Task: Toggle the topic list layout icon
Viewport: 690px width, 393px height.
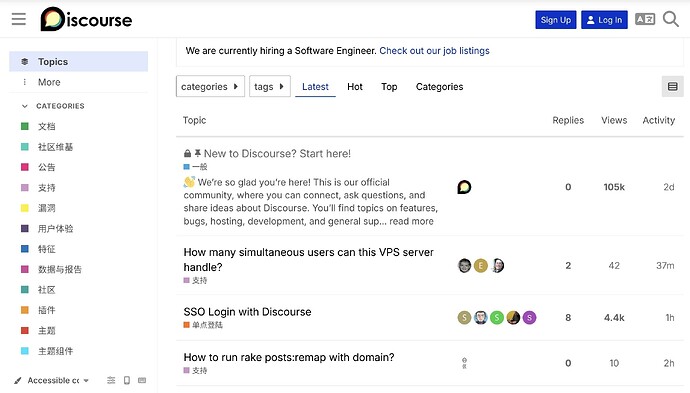Action: pos(672,86)
